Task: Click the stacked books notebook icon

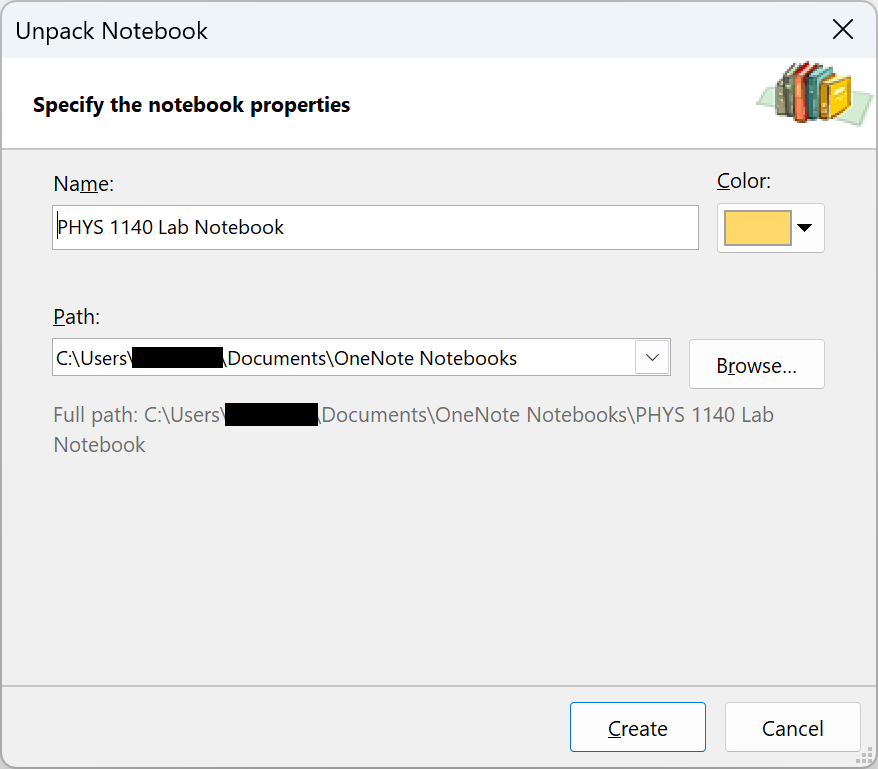Action: [815, 93]
